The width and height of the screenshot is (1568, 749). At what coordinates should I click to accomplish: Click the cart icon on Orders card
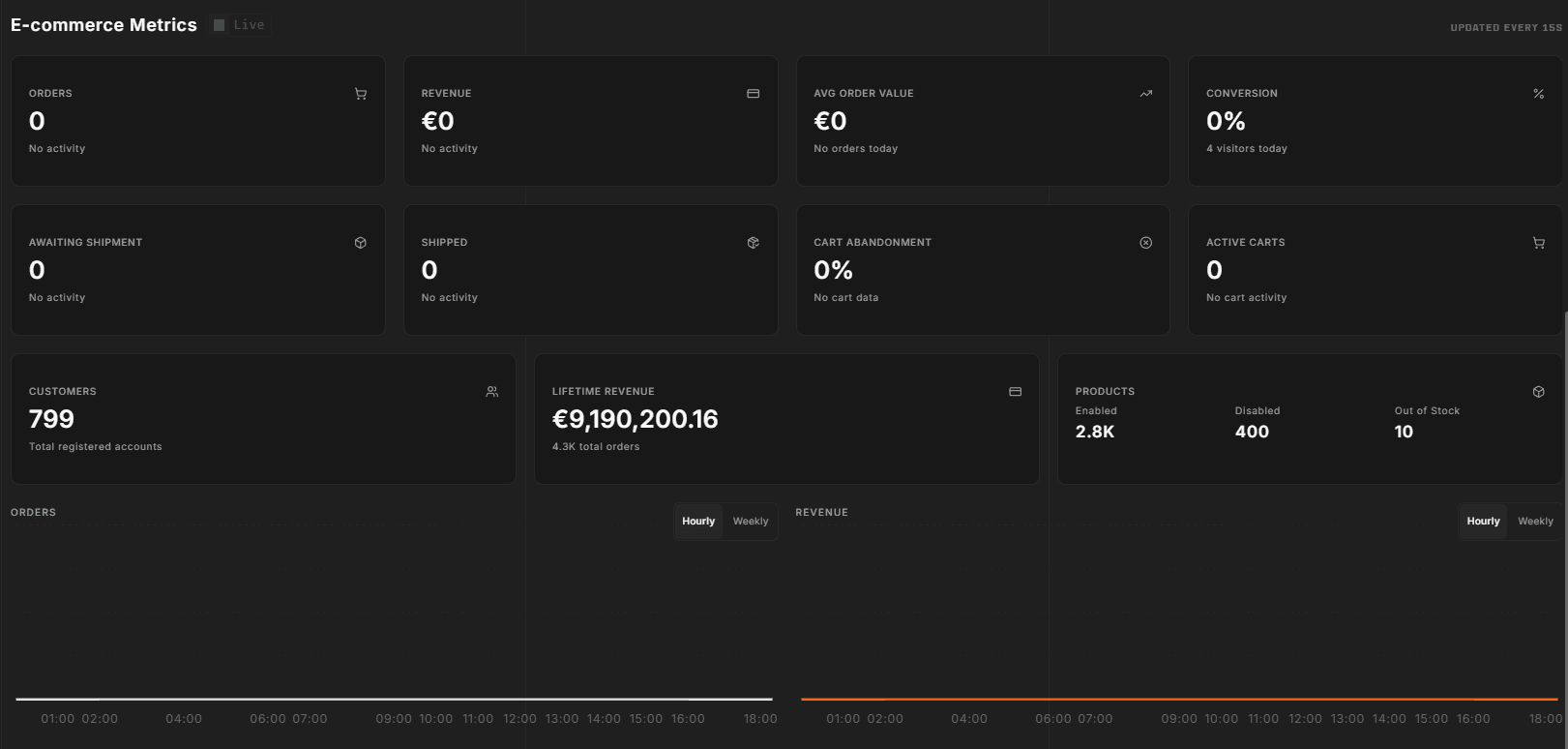tap(361, 94)
